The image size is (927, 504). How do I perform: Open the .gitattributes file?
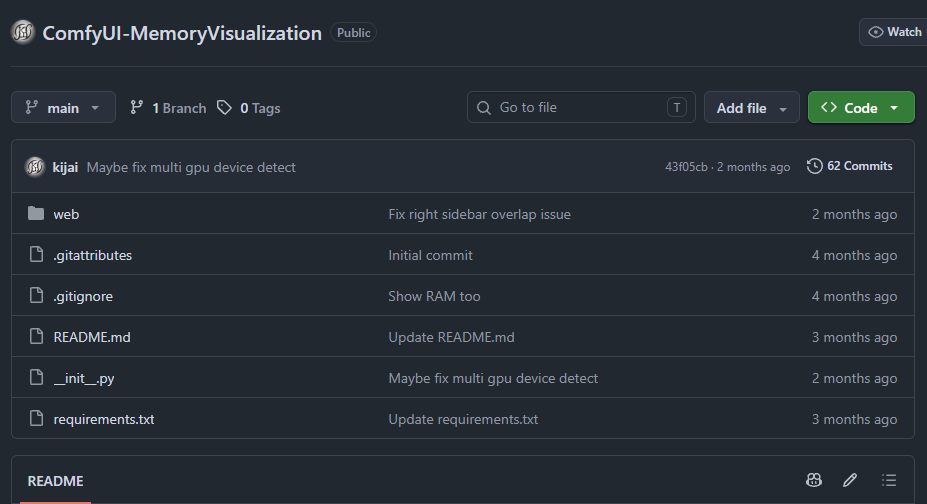tap(93, 255)
